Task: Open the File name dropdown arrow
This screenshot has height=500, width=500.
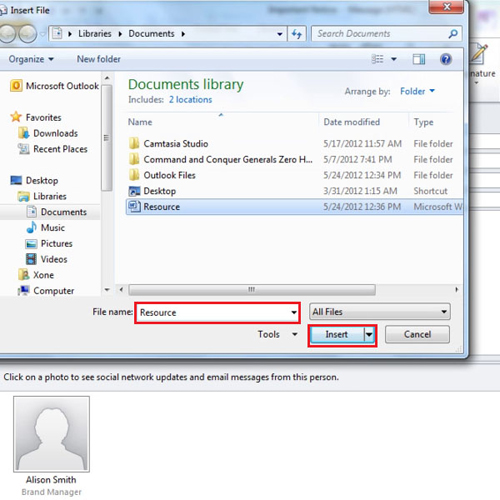Action: 294,312
